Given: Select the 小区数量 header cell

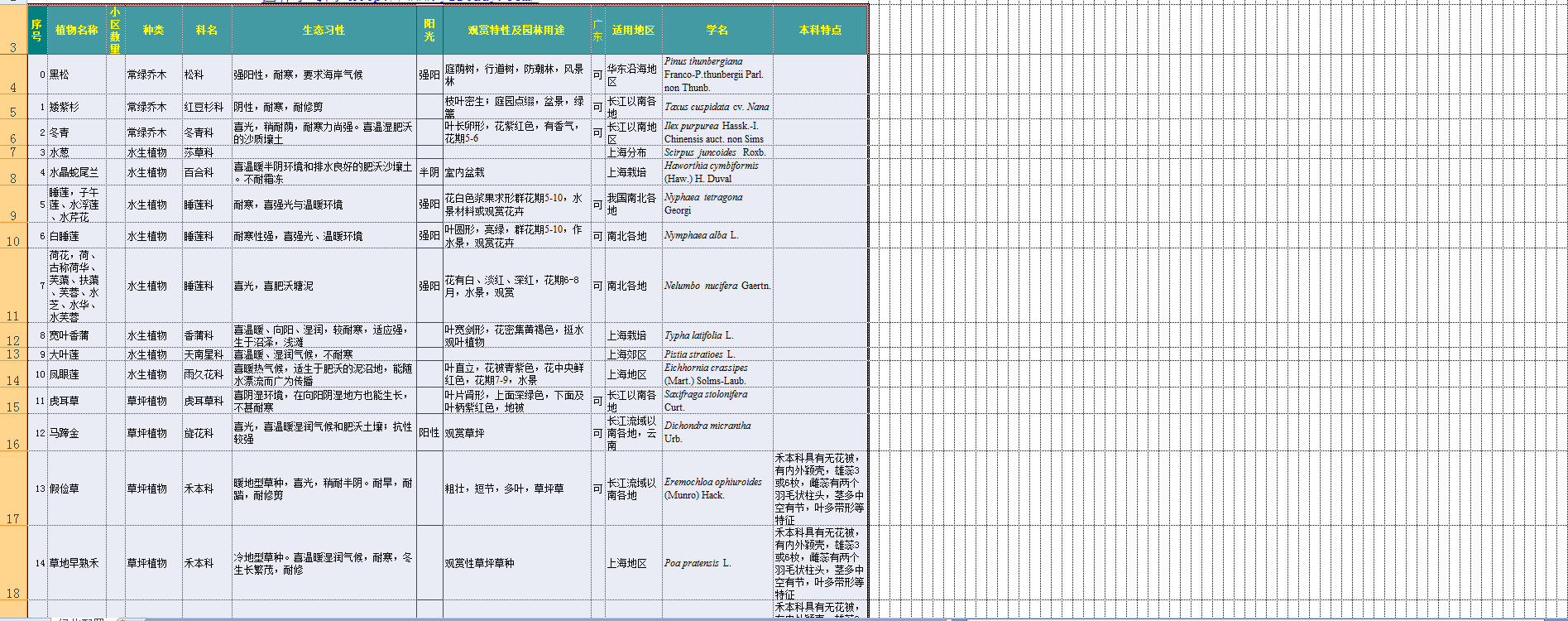Looking at the screenshot, I should tap(115, 30).
